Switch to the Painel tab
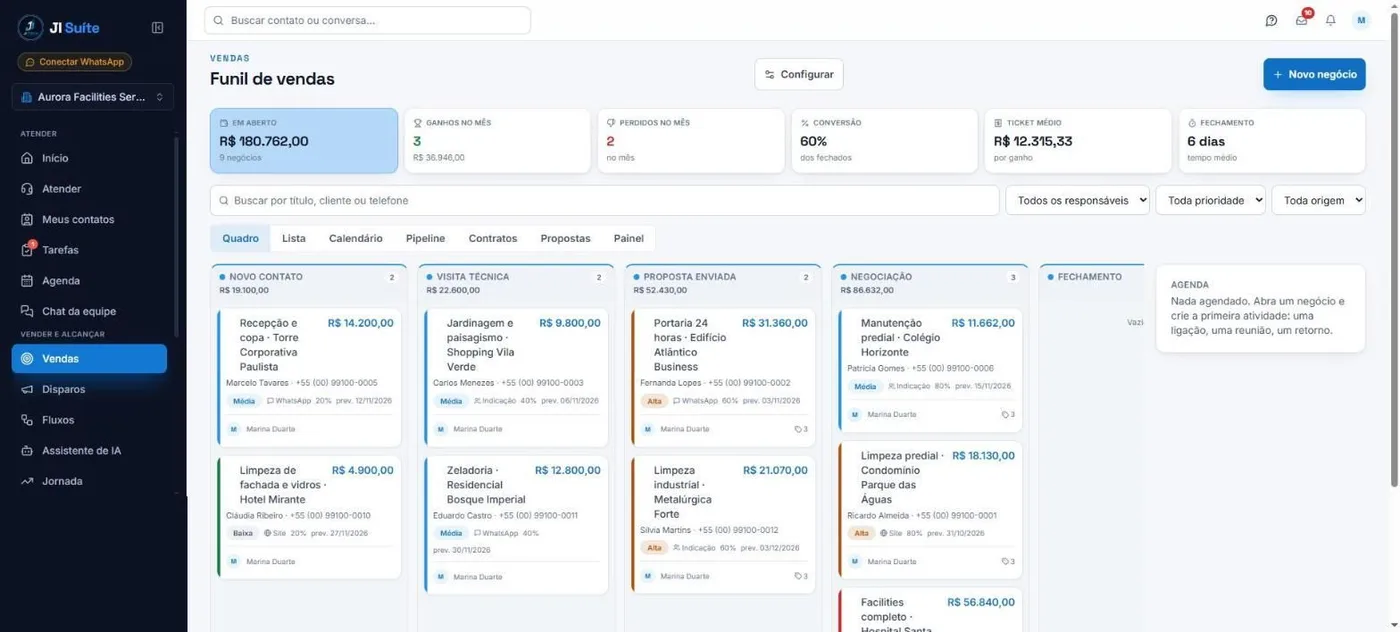The width and height of the screenshot is (1400, 632). 629,238
